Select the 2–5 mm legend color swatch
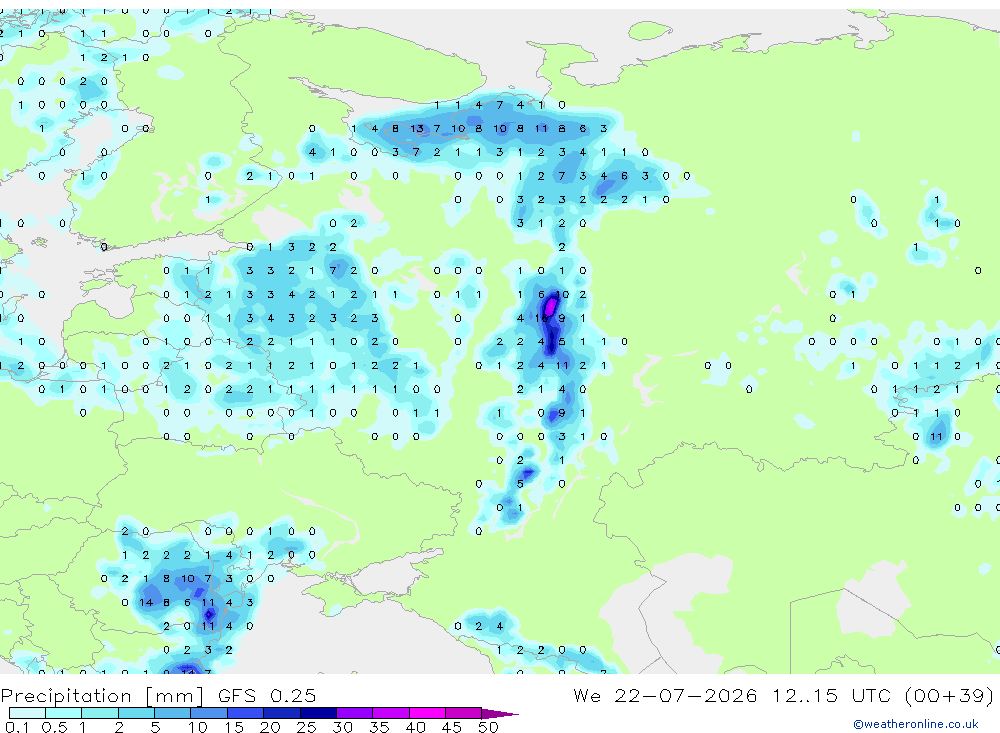 (x=136, y=713)
